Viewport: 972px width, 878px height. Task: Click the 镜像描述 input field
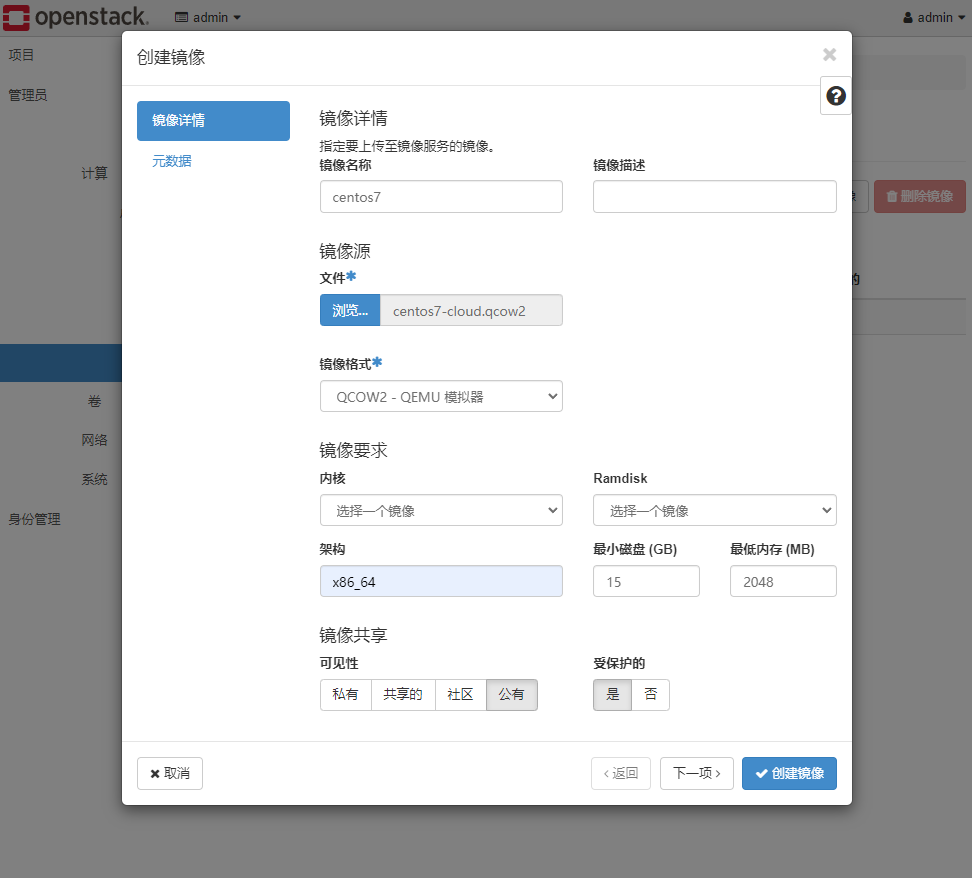[x=715, y=197]
